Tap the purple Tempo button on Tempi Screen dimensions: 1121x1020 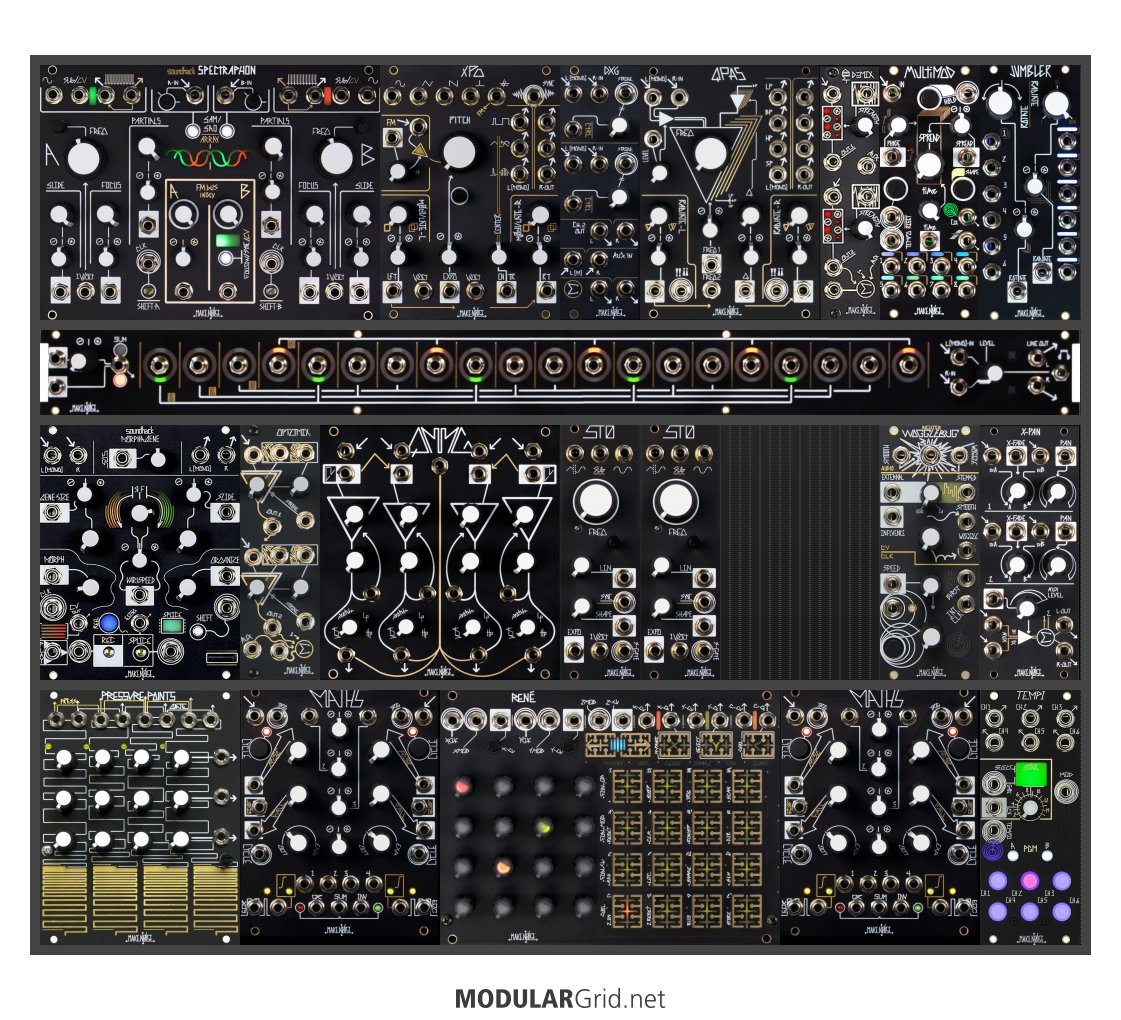pyautogui.click(x=994, y=851)
